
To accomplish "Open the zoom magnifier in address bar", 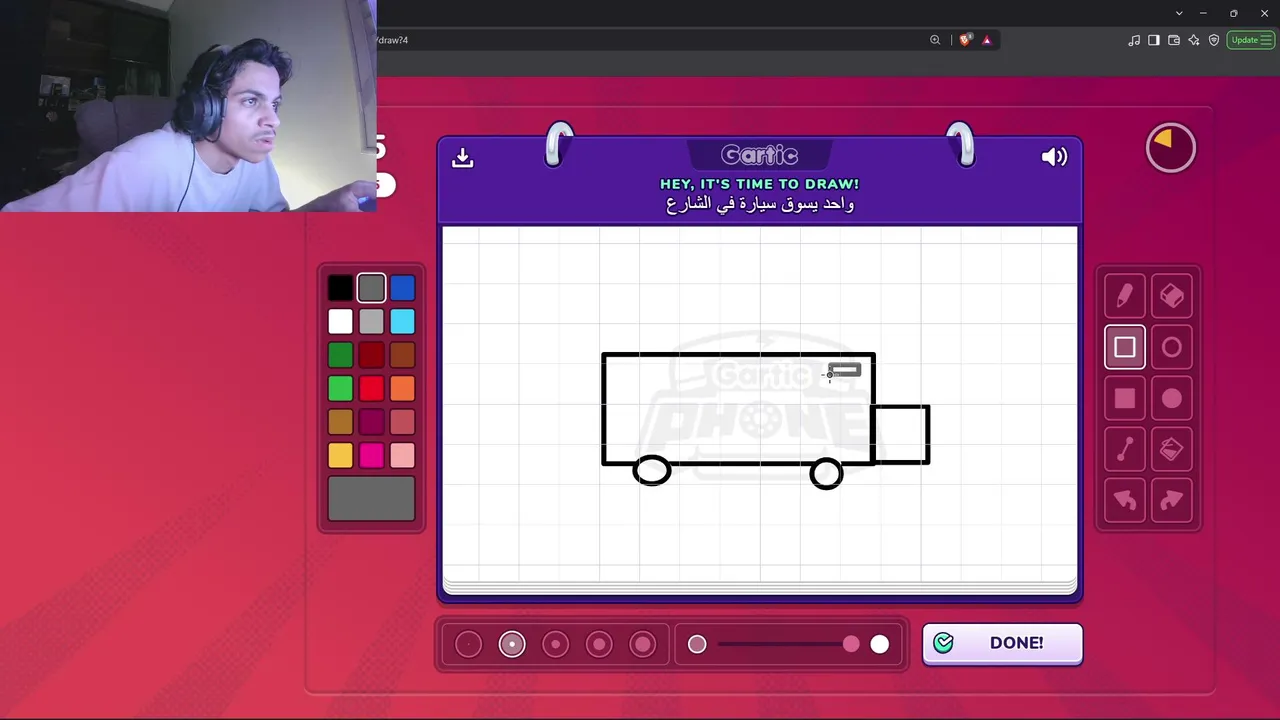I will coord(935,40).
